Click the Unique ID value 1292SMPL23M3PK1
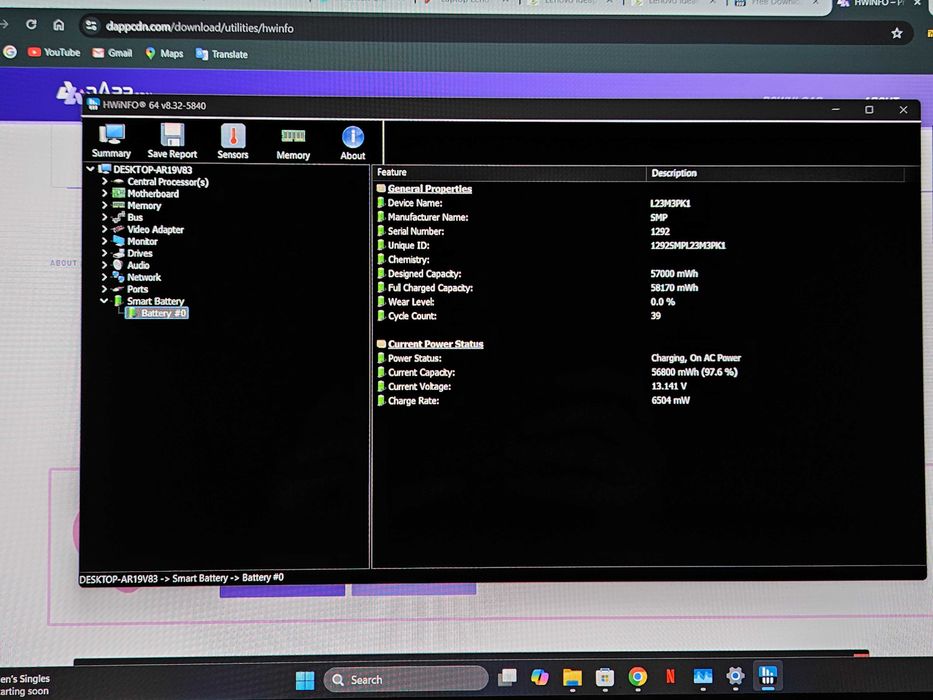 pos(688,245)
